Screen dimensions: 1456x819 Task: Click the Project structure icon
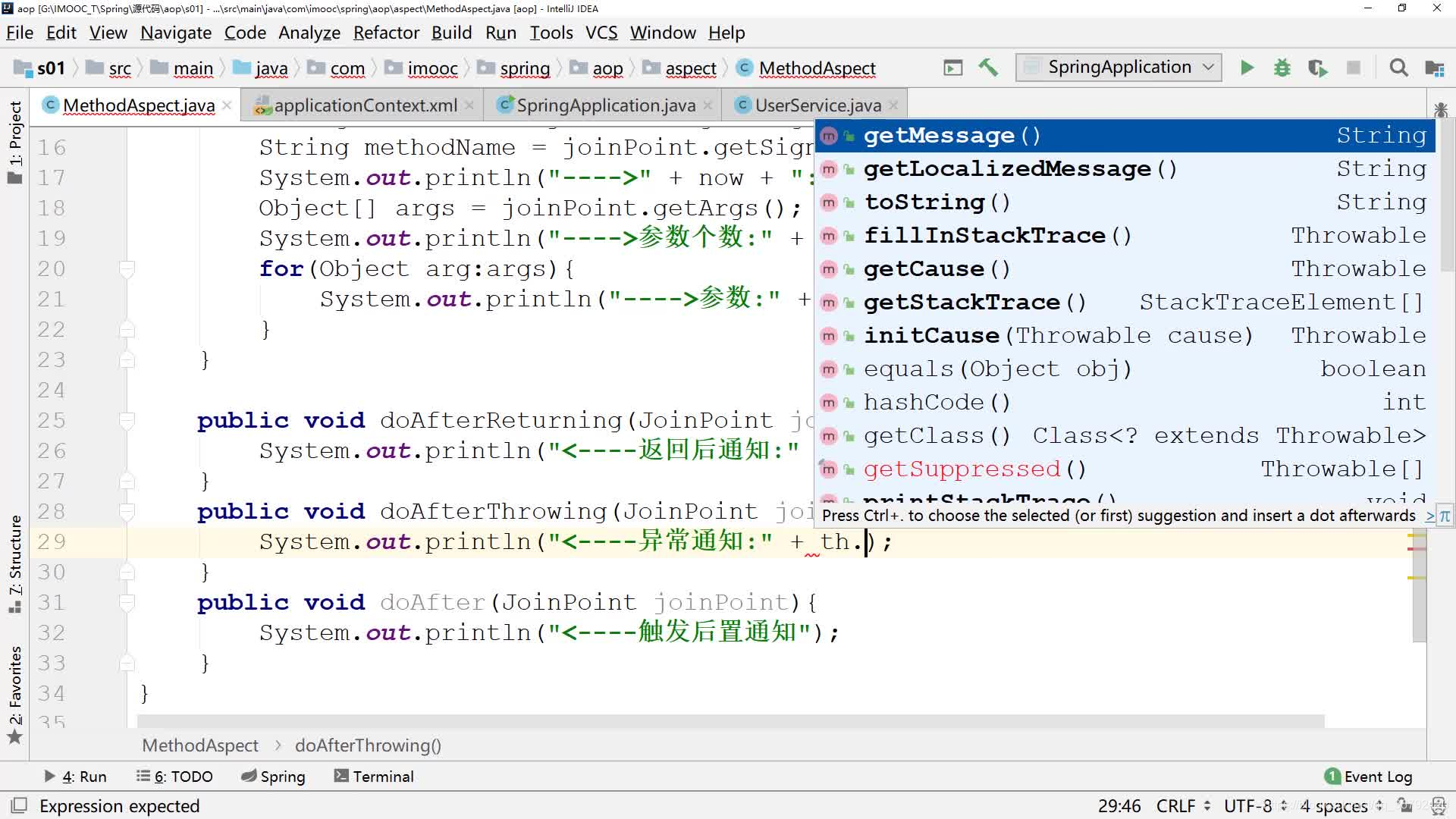[x=1437, y=68]
